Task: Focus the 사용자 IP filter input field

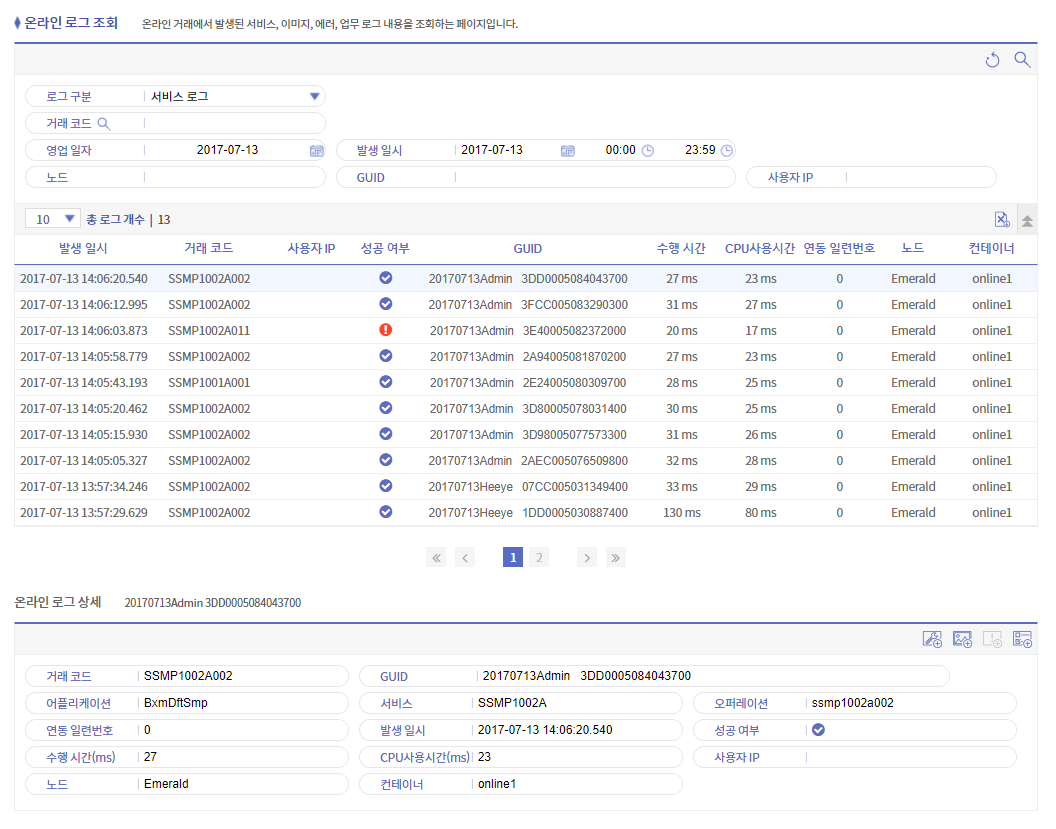Action: pos(921,177)
